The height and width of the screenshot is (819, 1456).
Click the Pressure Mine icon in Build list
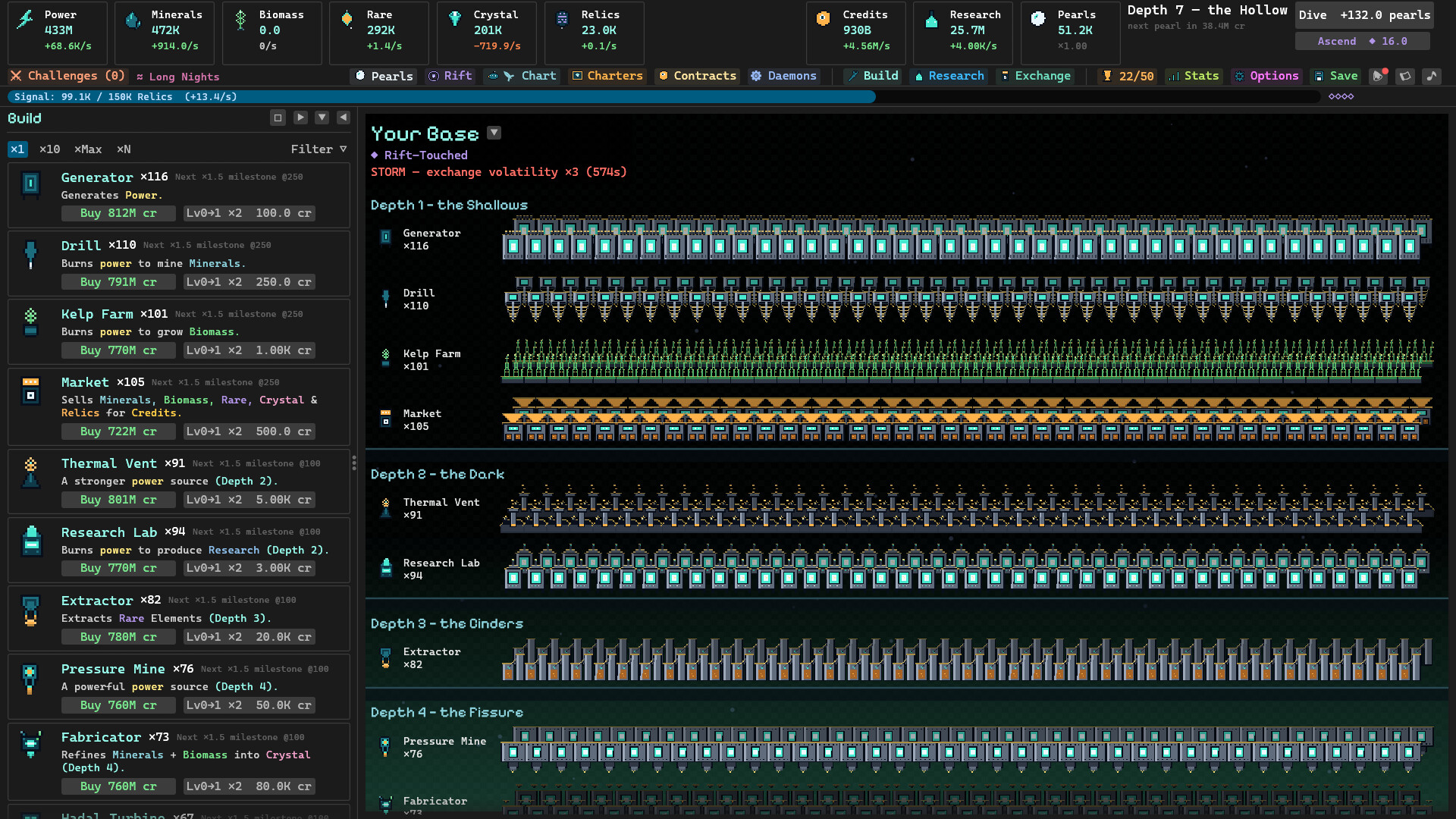point(30,678)
